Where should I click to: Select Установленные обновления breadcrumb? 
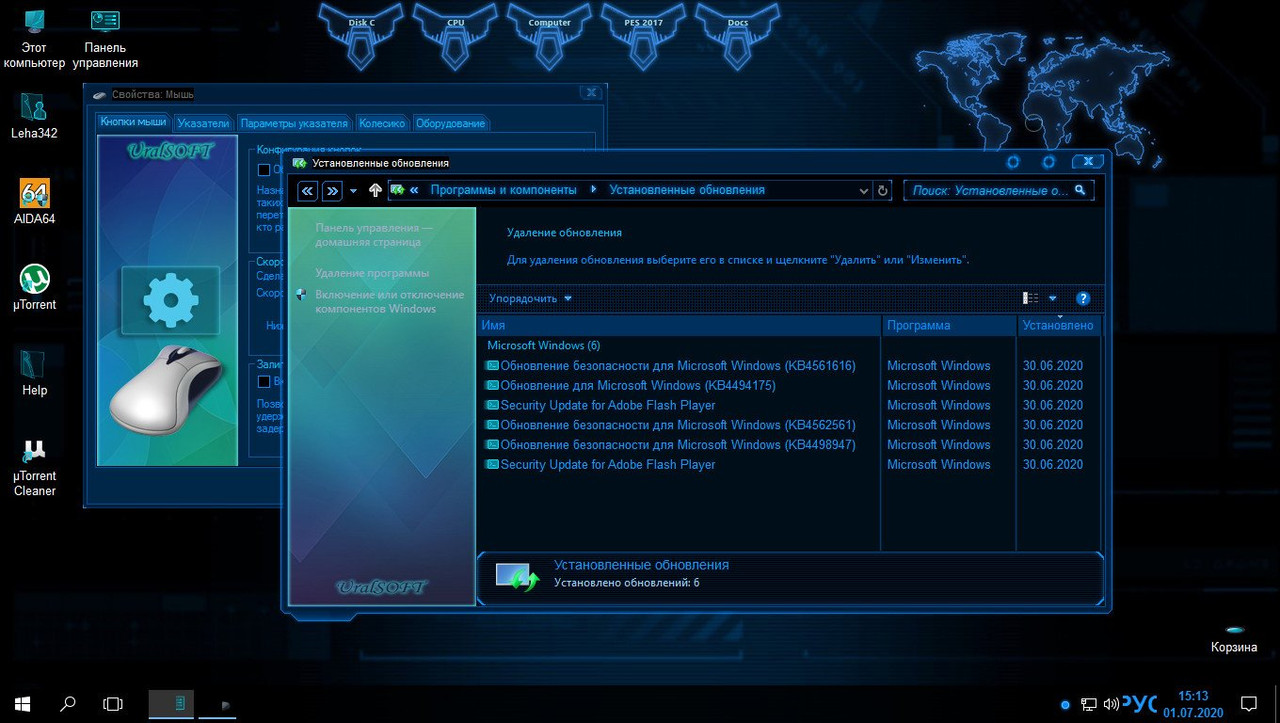(687, 190)
